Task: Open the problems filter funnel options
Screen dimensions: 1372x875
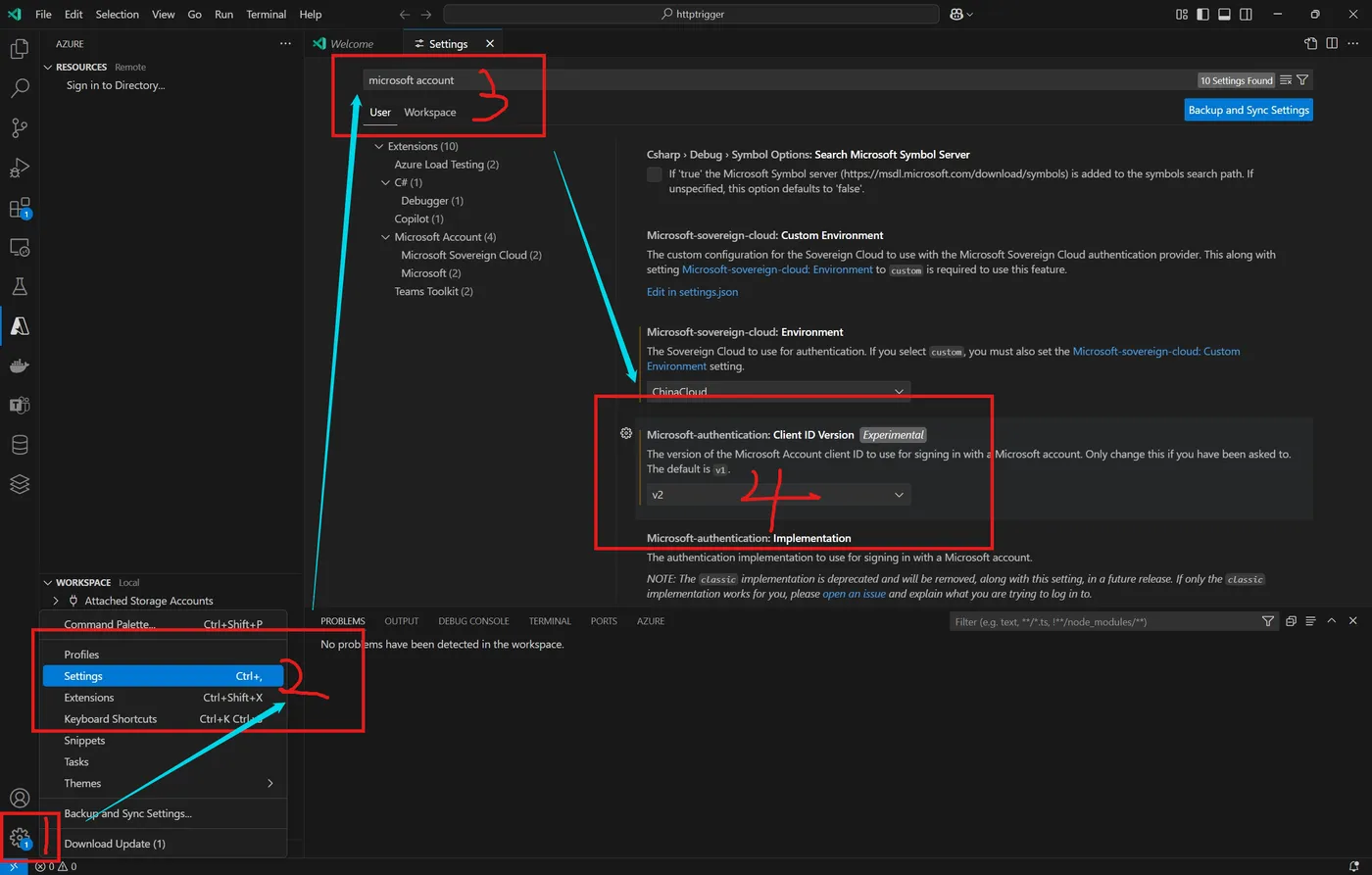Action: (x=1268, y=621)
